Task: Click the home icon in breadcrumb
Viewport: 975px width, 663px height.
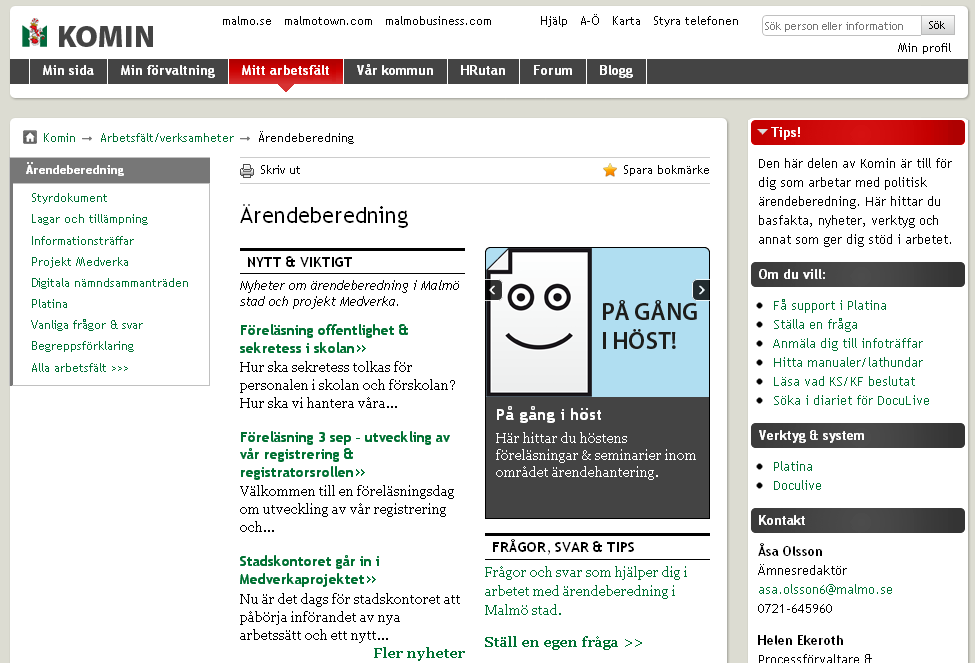Action: (x=30, y=137)
